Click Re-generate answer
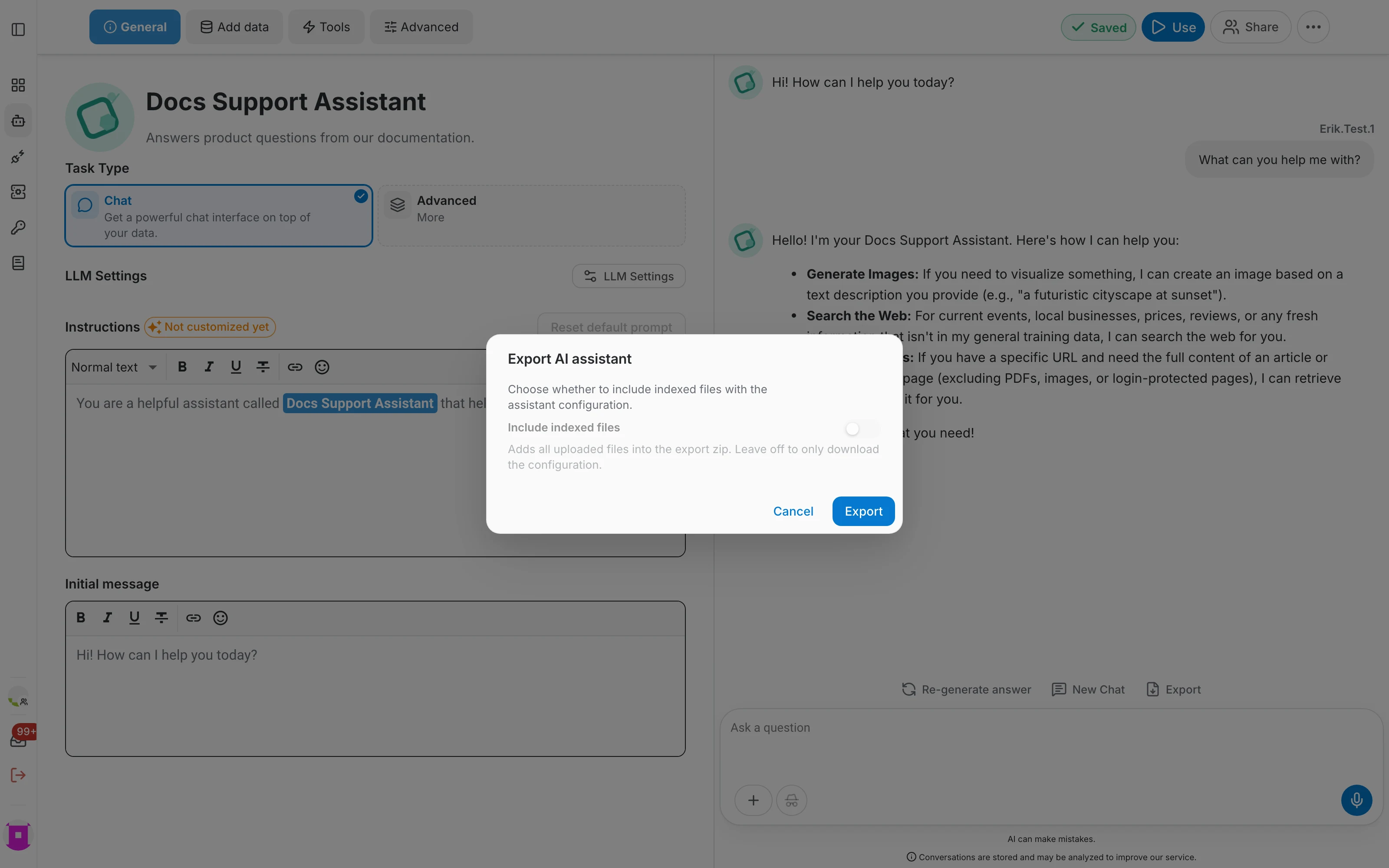Image resolution: width=1389 pixels, height=868 pixels. [x=967, y=690]
